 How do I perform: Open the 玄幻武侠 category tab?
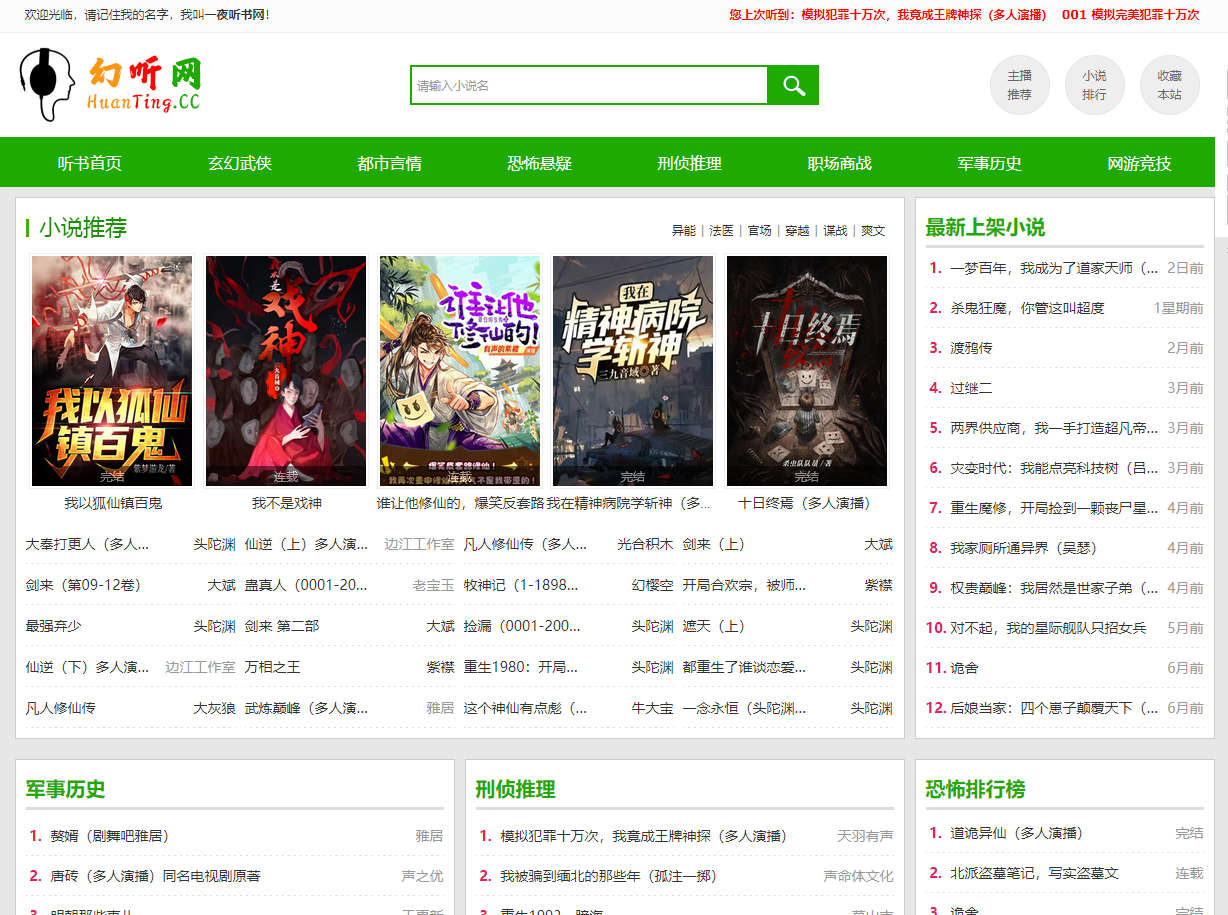coord(240,163)
